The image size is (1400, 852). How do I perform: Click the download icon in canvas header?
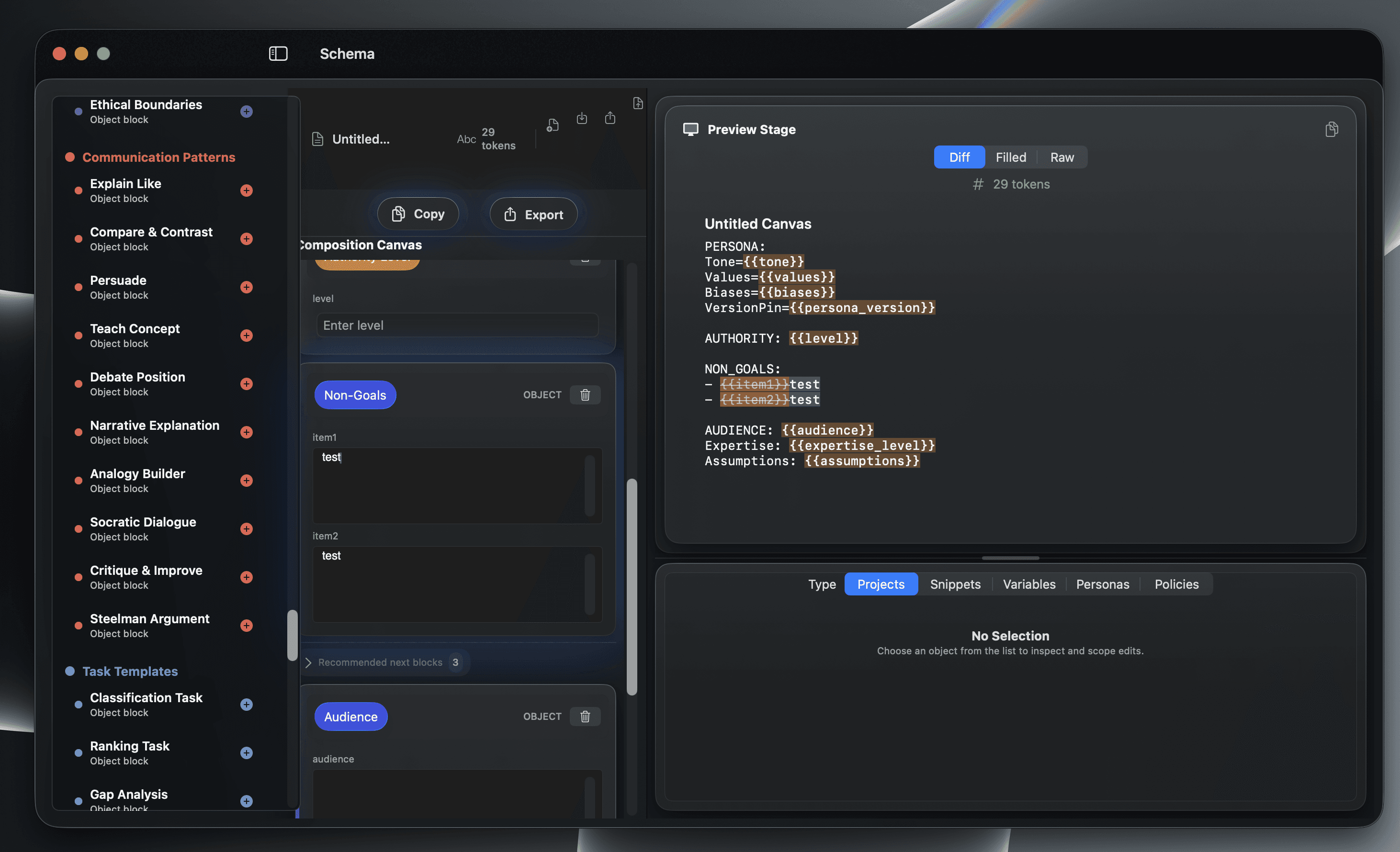pyautogui.click(x=581, y=118)
